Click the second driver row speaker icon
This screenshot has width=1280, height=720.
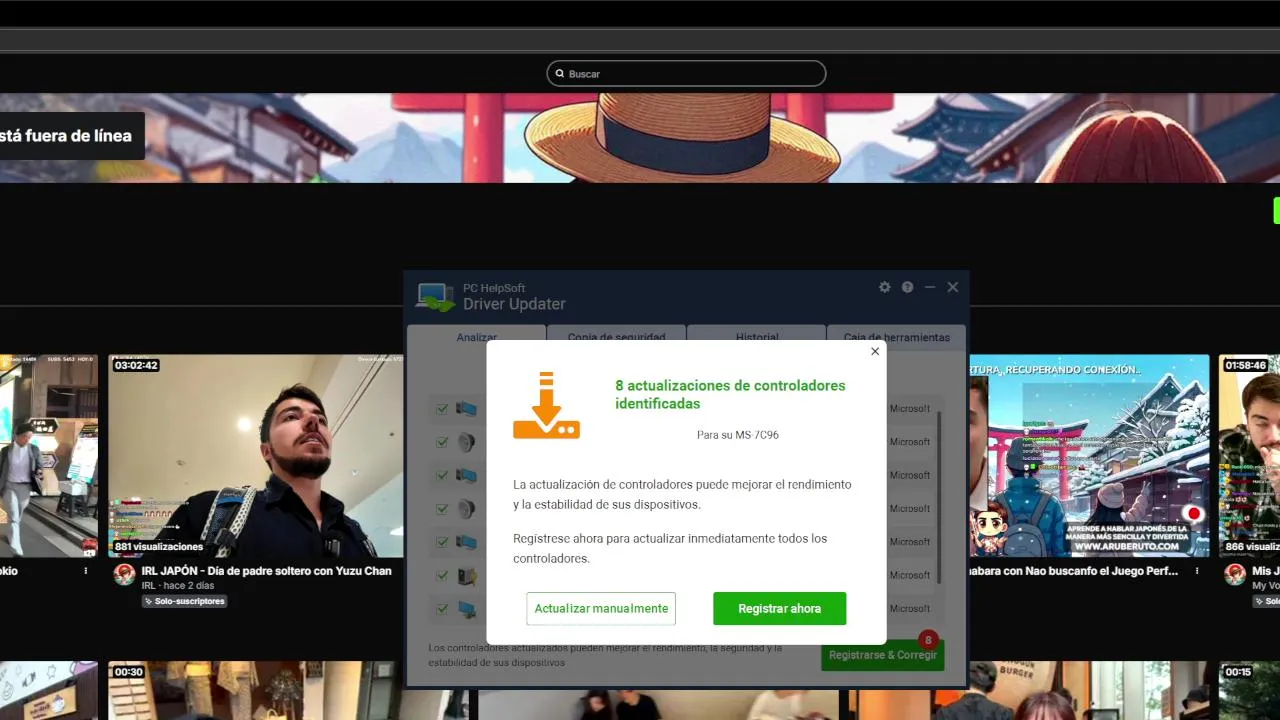[x=466, y=442]
